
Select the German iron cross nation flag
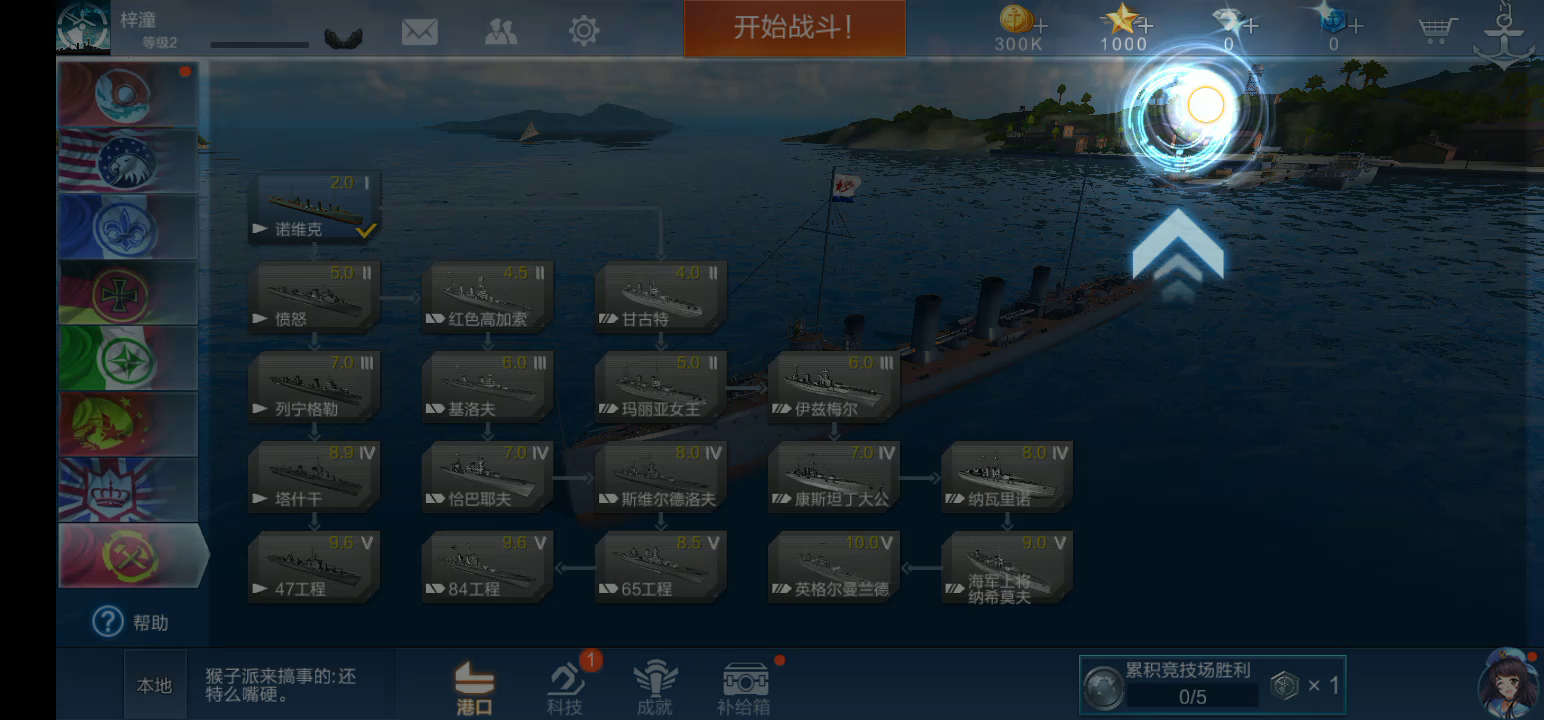click(128, 293)
